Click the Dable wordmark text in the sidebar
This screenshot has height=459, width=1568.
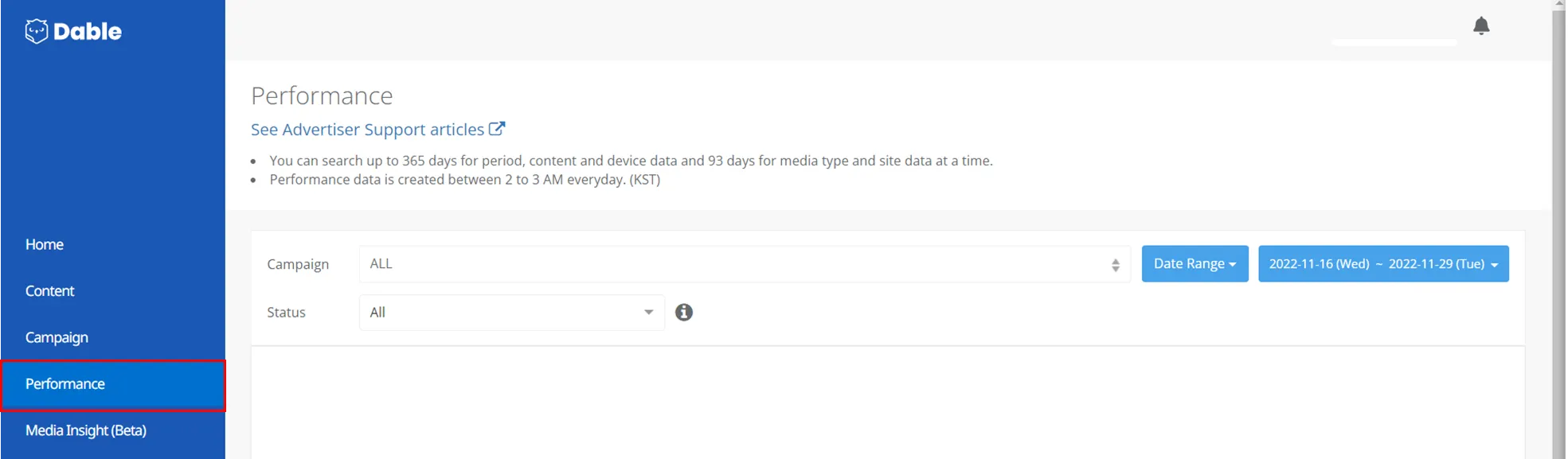coord(88,32)
